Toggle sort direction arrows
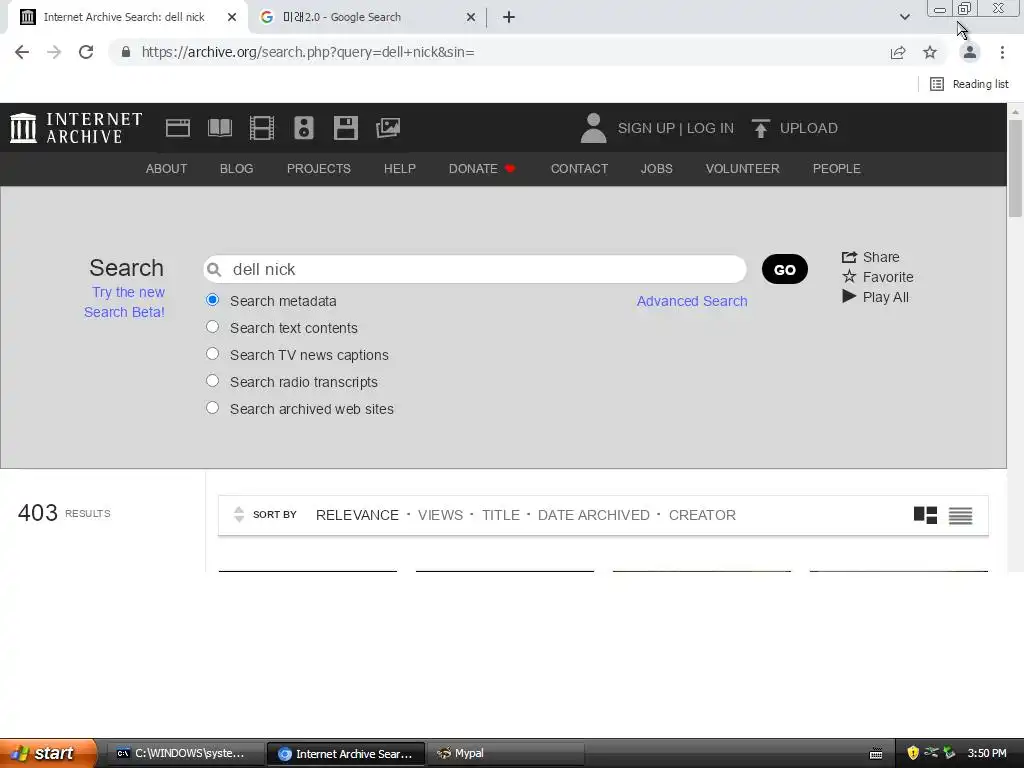The image size is (1024, 768). (x=239, y=515)
